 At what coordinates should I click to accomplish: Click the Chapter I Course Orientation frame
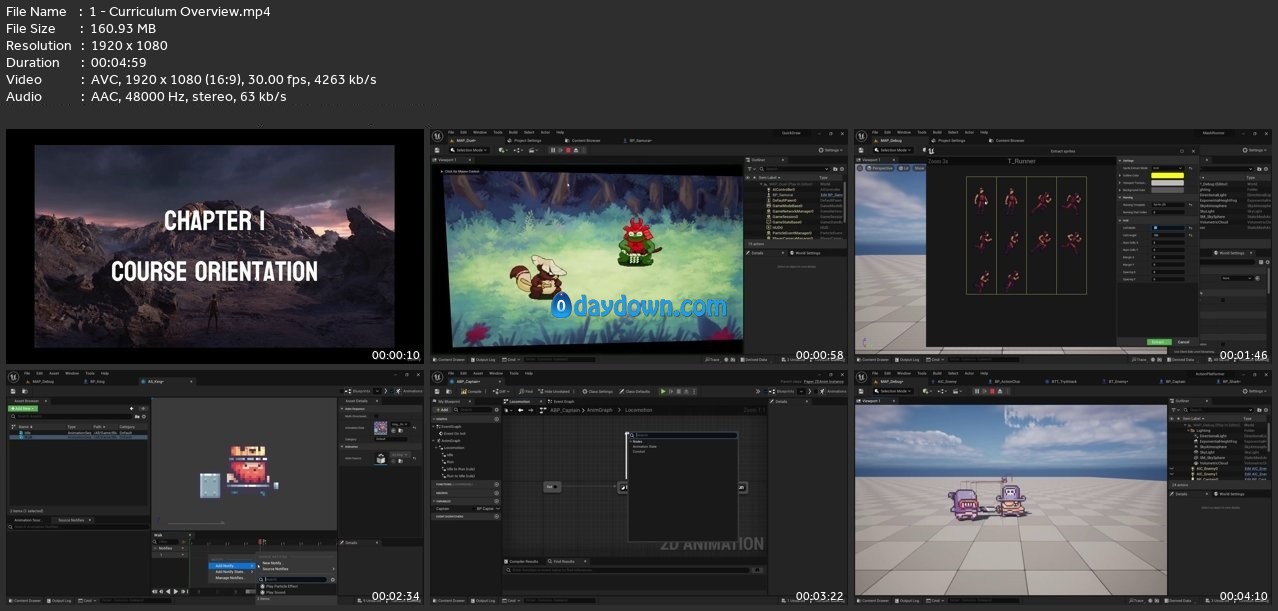pyautogui.click(x=215, y=247)
